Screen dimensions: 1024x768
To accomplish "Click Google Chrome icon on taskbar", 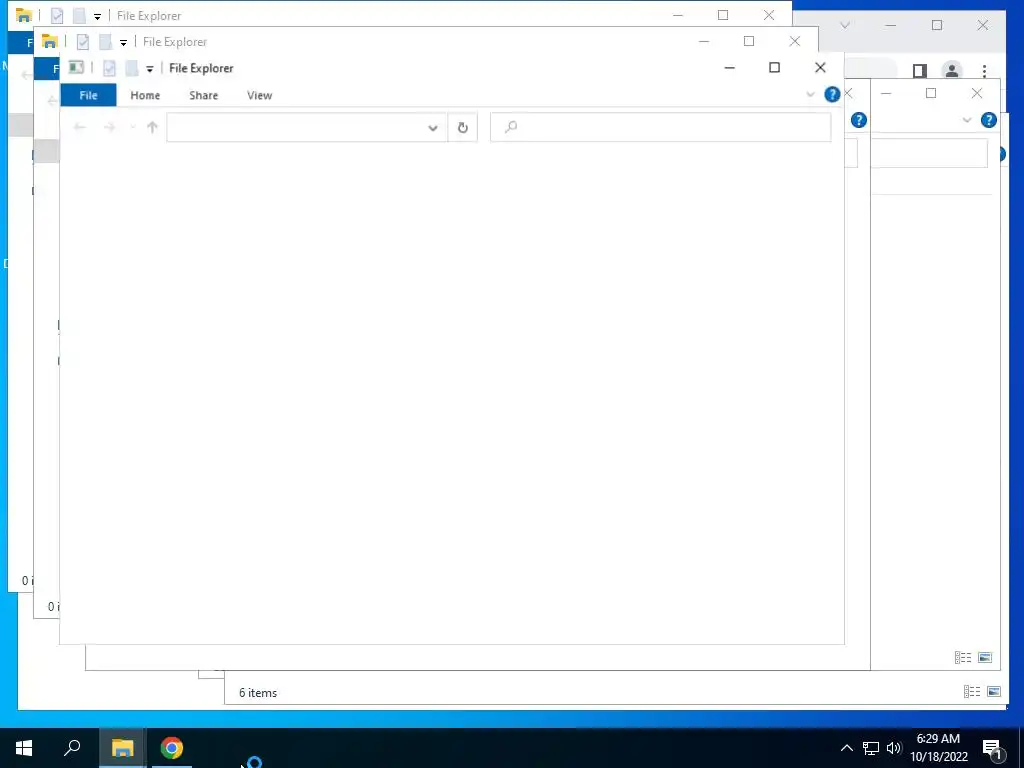I will 172,748.
